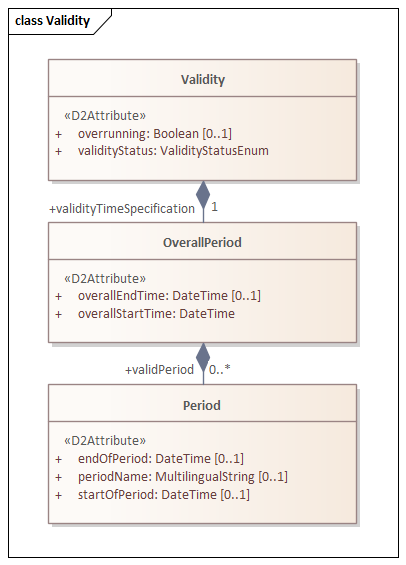Image resolution: width=406 pixels, height=565 pixels.
Task: Click the multiplicity 1 label
Action: click(214, 207)
